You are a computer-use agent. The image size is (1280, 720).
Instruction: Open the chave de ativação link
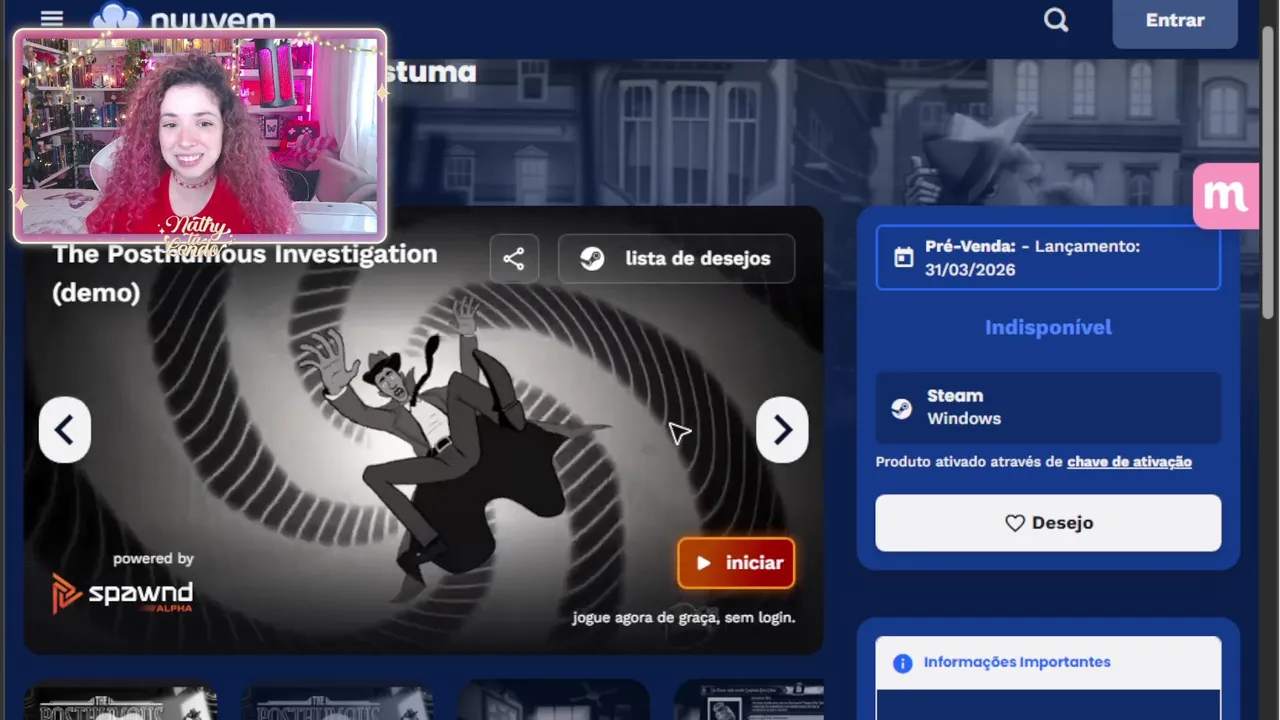click(x=1129, y=462)
